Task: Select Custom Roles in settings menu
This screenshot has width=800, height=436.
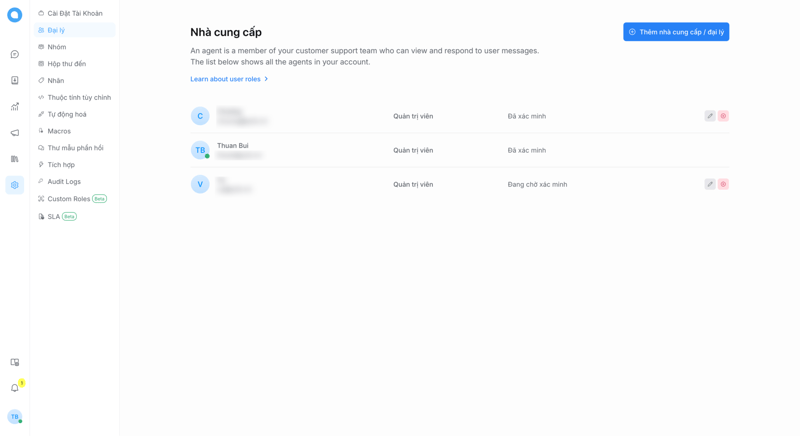Action: (x=68, y=199)
